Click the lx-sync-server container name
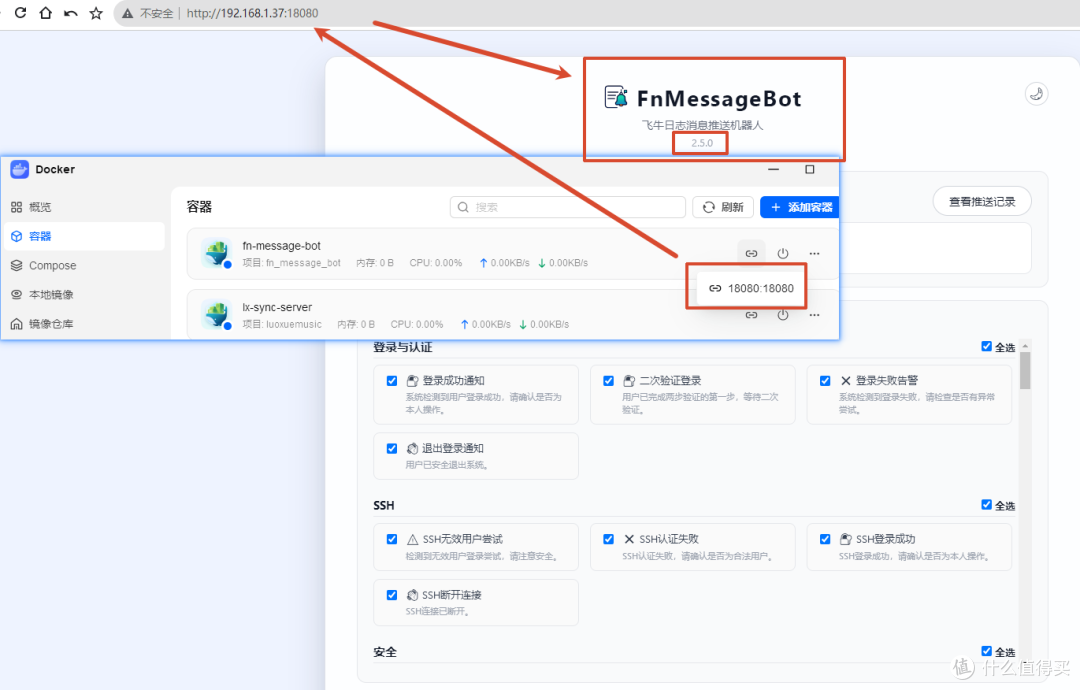The height and width of the screenshot is (690, 1080). click(277, 307)
